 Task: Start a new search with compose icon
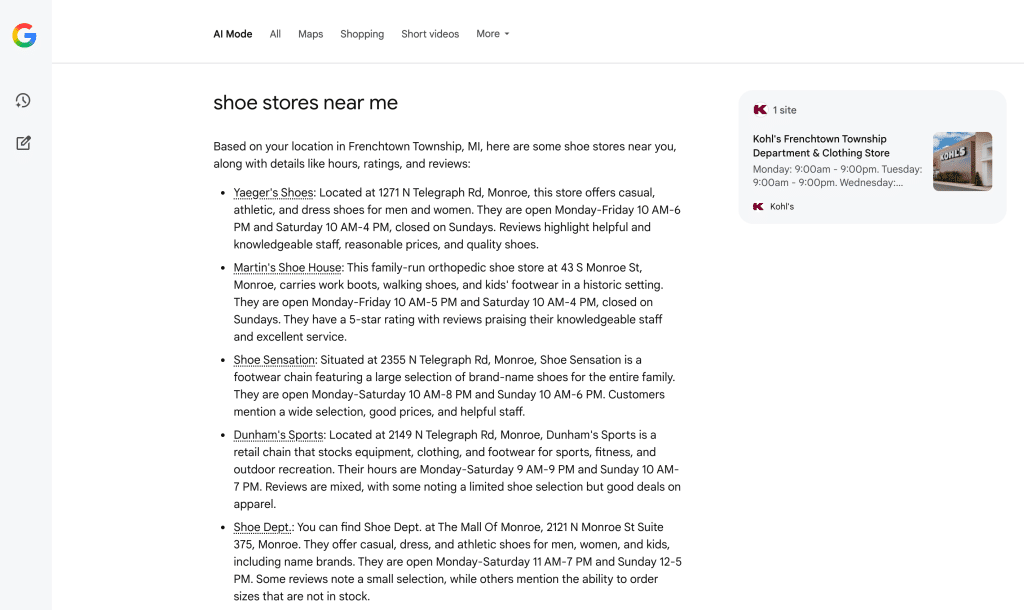pyautogui.click(x=23, y=143)
